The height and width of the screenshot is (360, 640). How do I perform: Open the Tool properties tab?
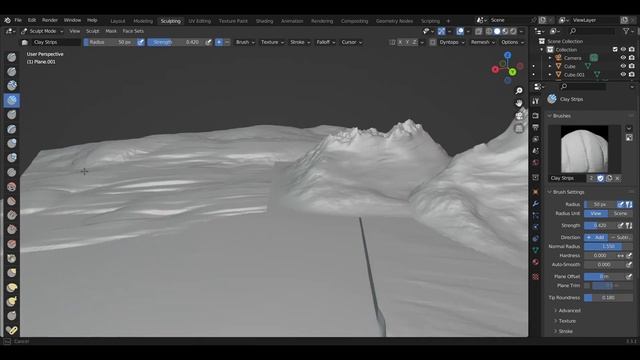coord(536,101)
